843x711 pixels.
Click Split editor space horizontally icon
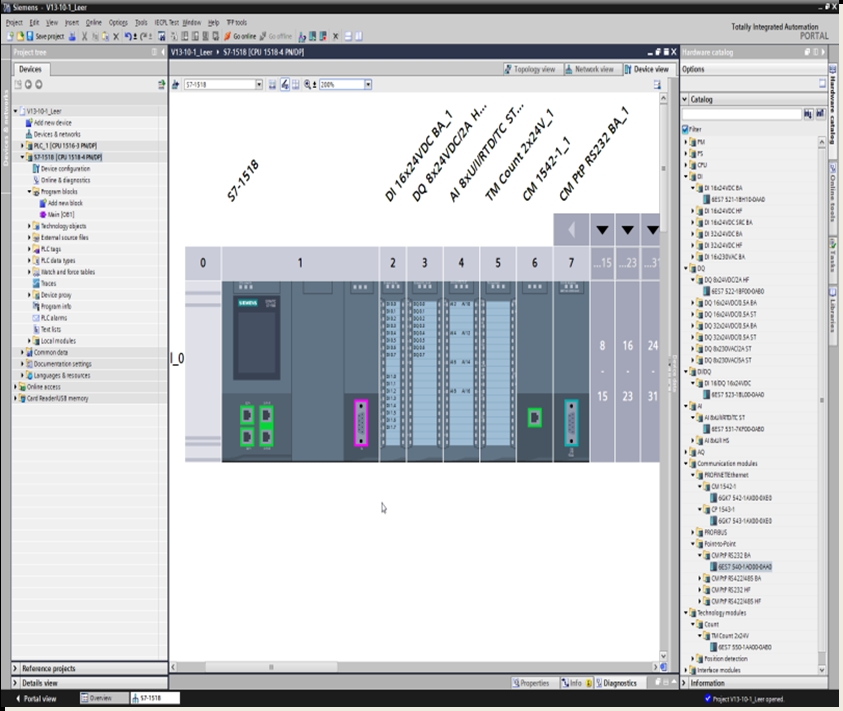tap(348, 37)
